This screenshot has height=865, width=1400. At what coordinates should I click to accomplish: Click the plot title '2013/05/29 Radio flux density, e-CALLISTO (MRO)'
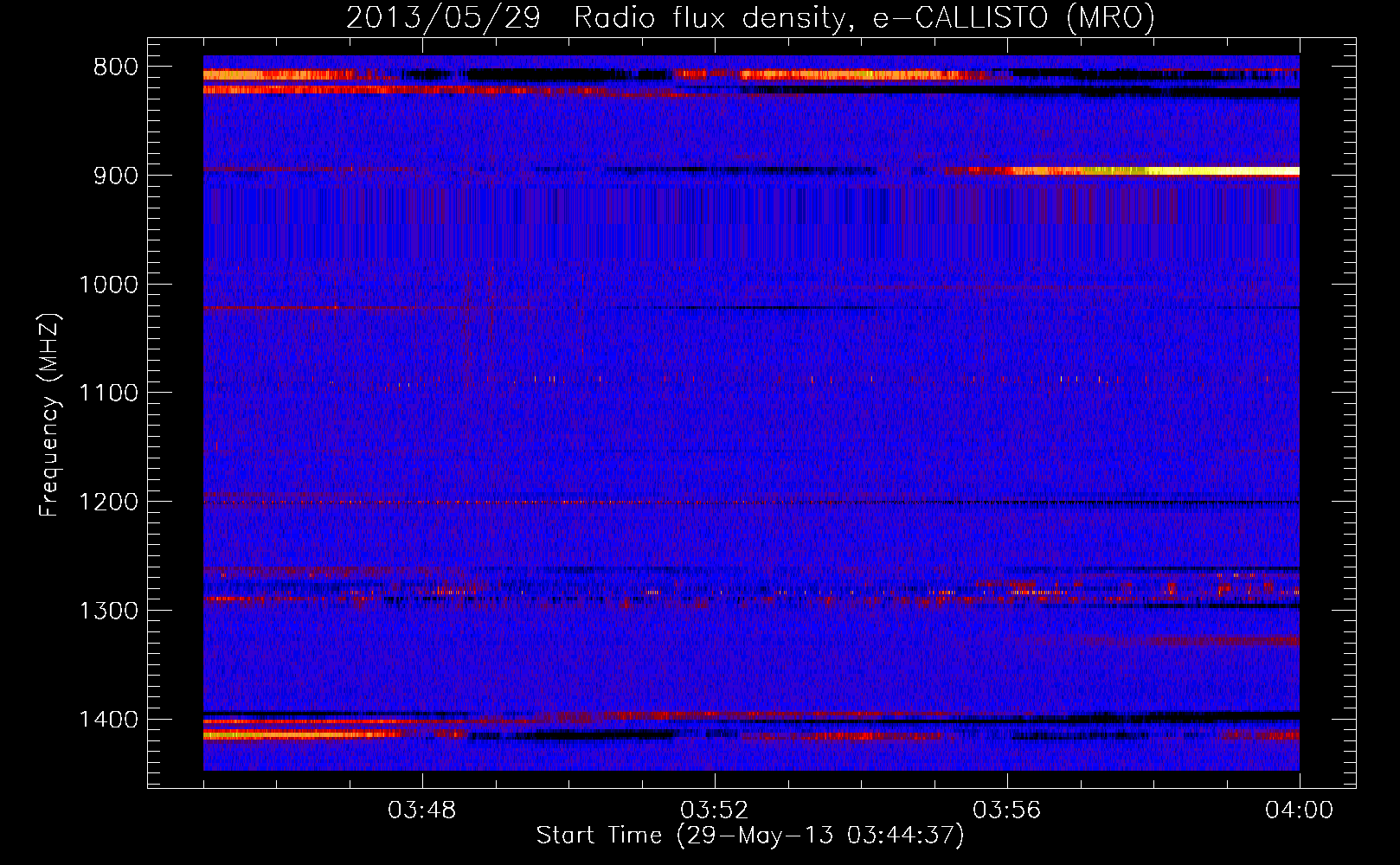[750, 17]
